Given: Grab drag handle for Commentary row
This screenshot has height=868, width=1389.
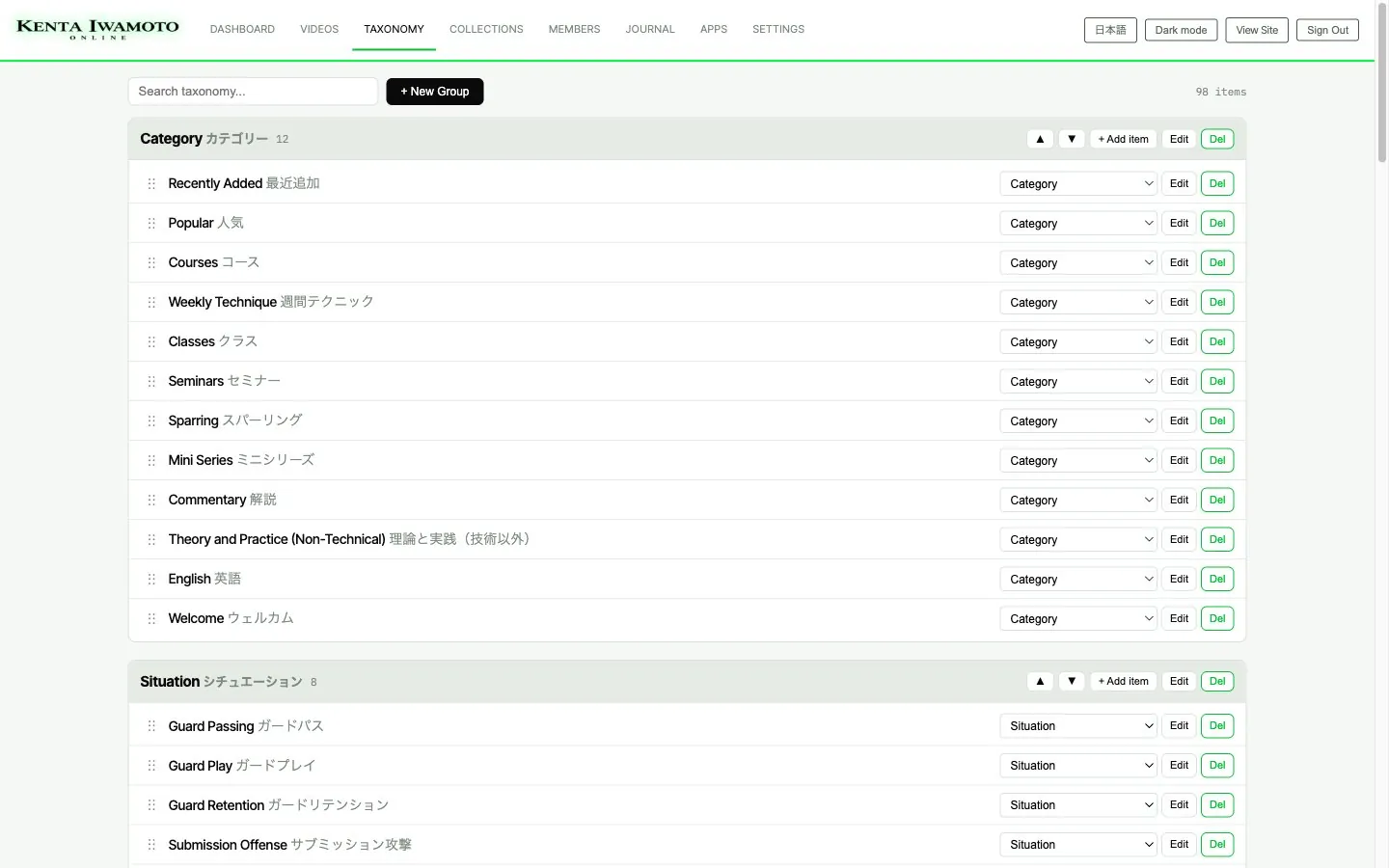Looking at the screenshot, I should [151, 500].
